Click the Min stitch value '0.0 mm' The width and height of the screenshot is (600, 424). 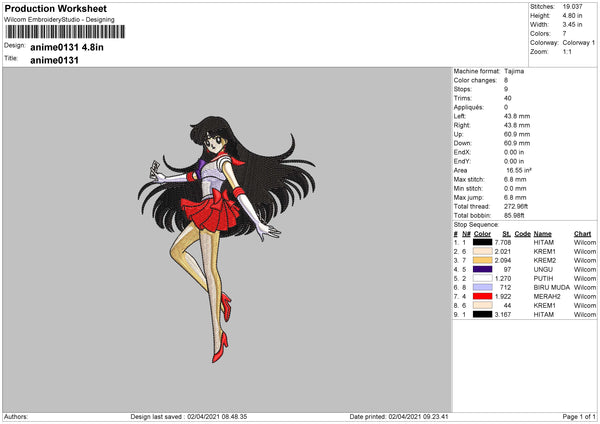click(515, 188)
